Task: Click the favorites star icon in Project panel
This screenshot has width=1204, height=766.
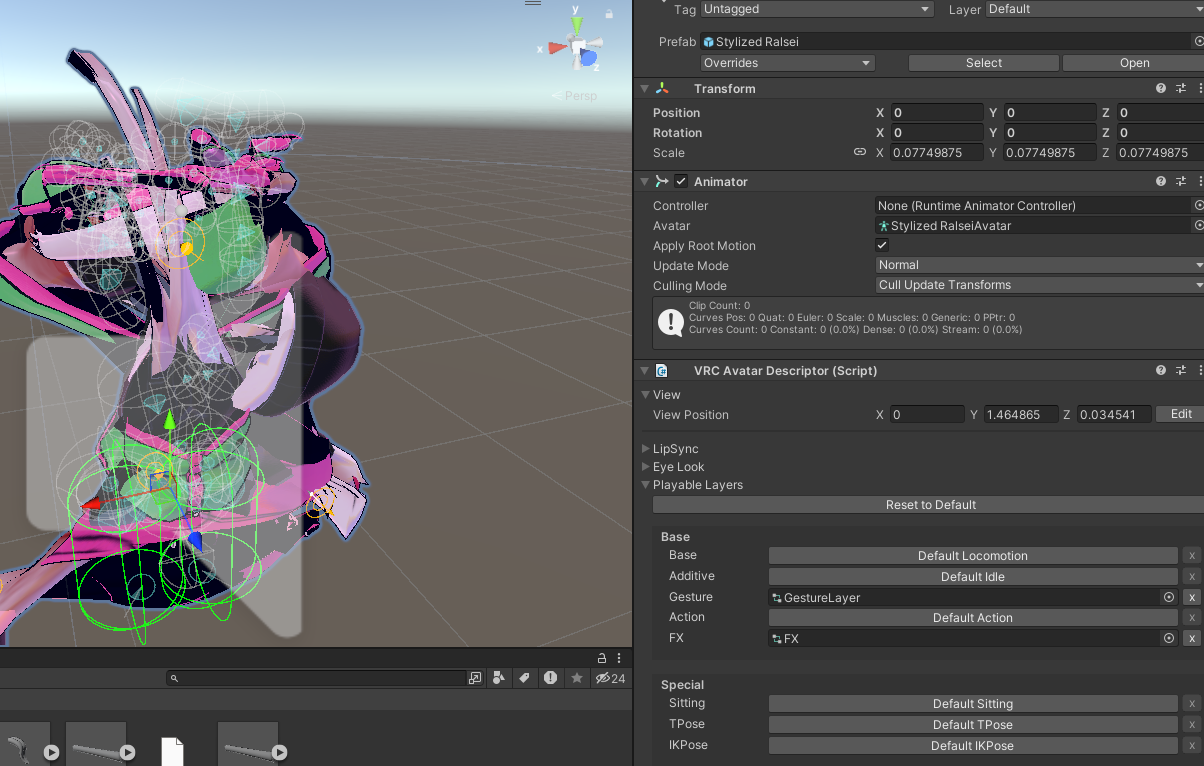Action: coord(577,678)
